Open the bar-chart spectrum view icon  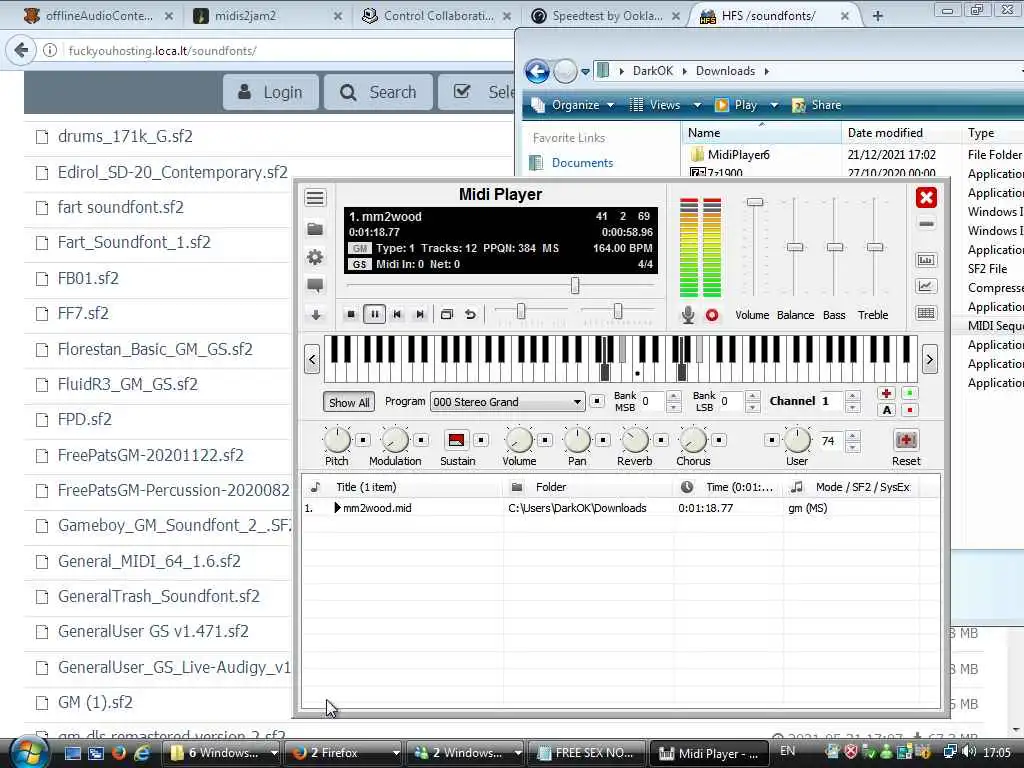click(x=925, y=260)
